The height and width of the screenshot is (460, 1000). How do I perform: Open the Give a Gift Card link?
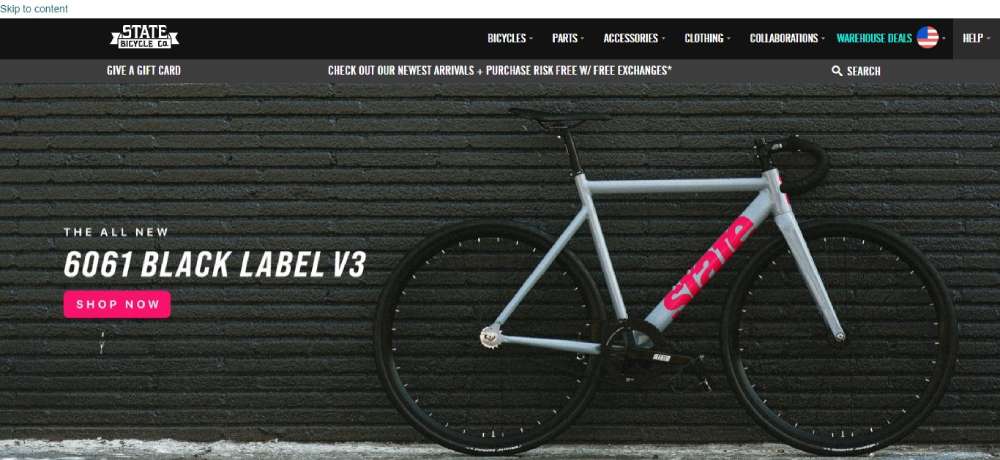[143, 70]
